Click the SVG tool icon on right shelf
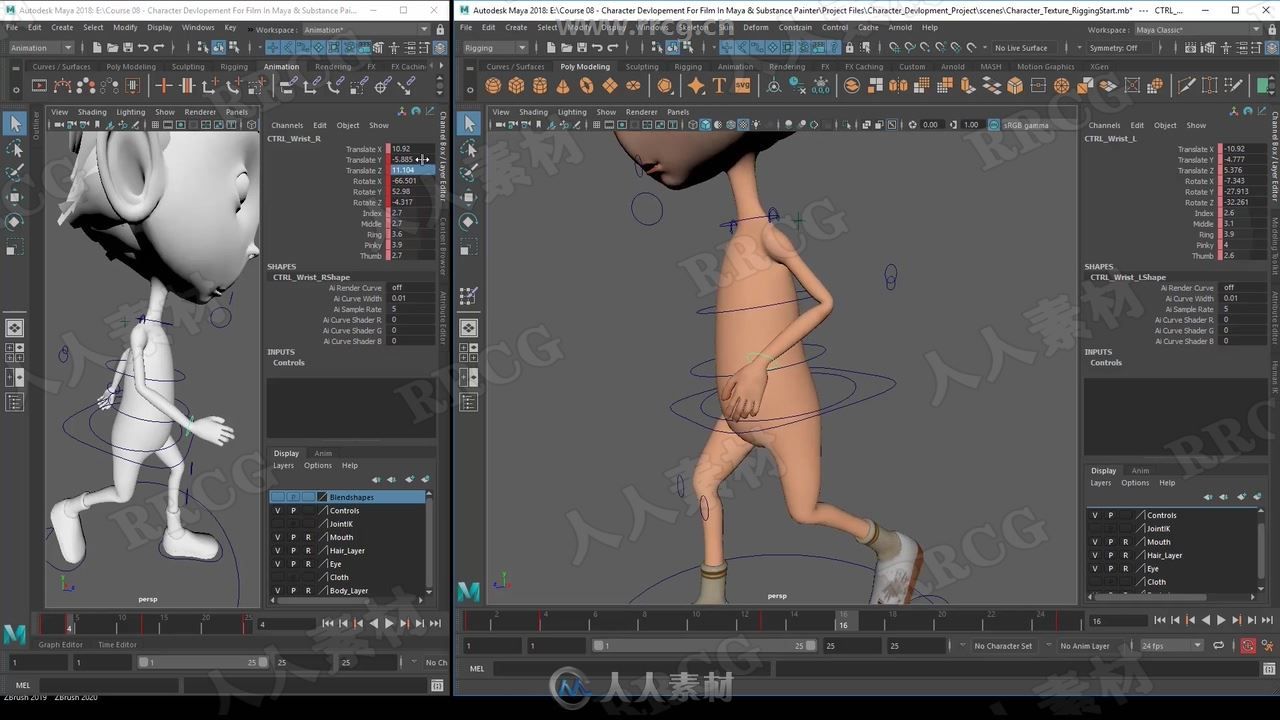 [742, 86]
